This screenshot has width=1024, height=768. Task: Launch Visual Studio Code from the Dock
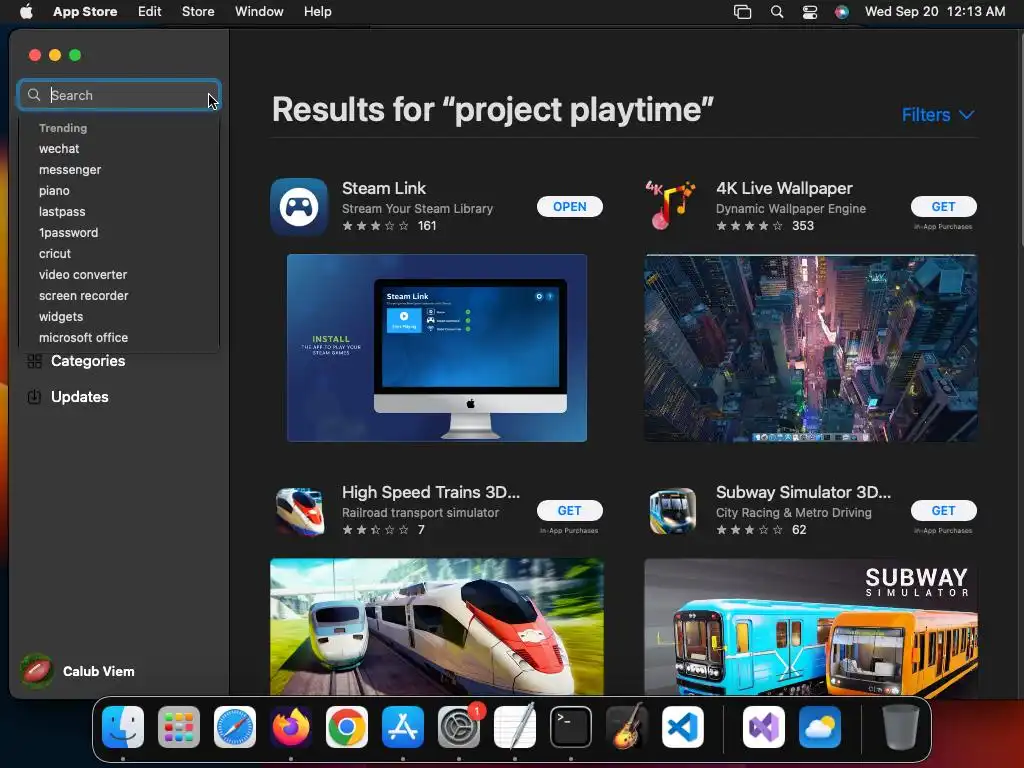pyautogui.click(x=683, y=727)
